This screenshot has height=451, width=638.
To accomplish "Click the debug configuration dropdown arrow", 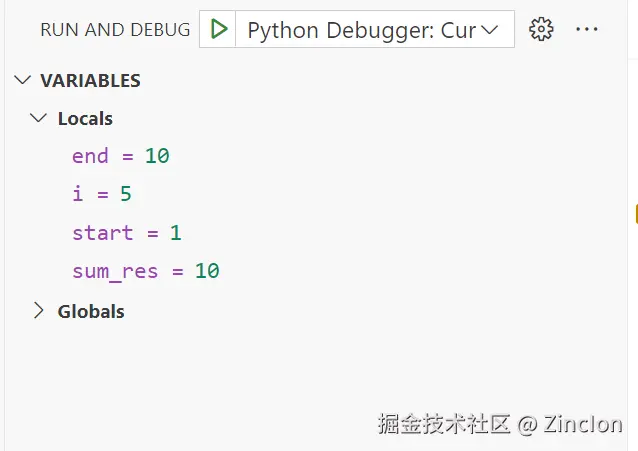I will [490, 30].
